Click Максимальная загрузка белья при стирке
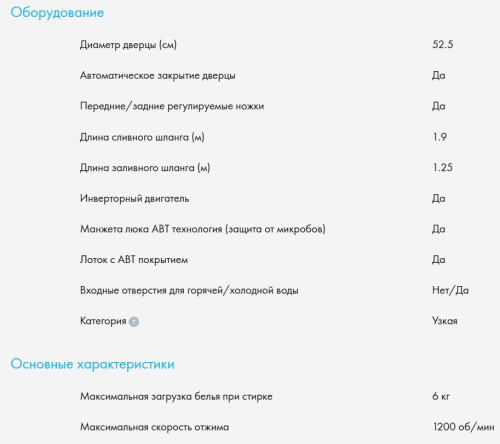This screenshot has height=444, width=500. coord(176,396)
